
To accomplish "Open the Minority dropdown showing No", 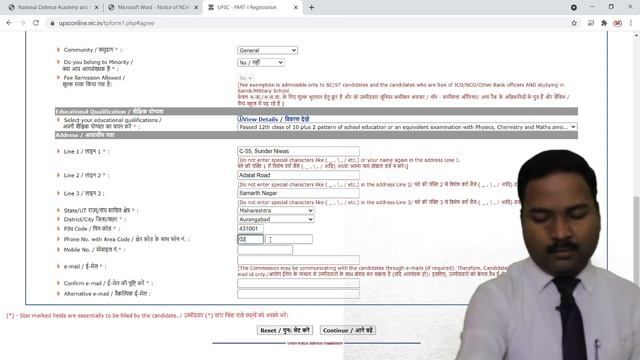I will coord(261,62).
